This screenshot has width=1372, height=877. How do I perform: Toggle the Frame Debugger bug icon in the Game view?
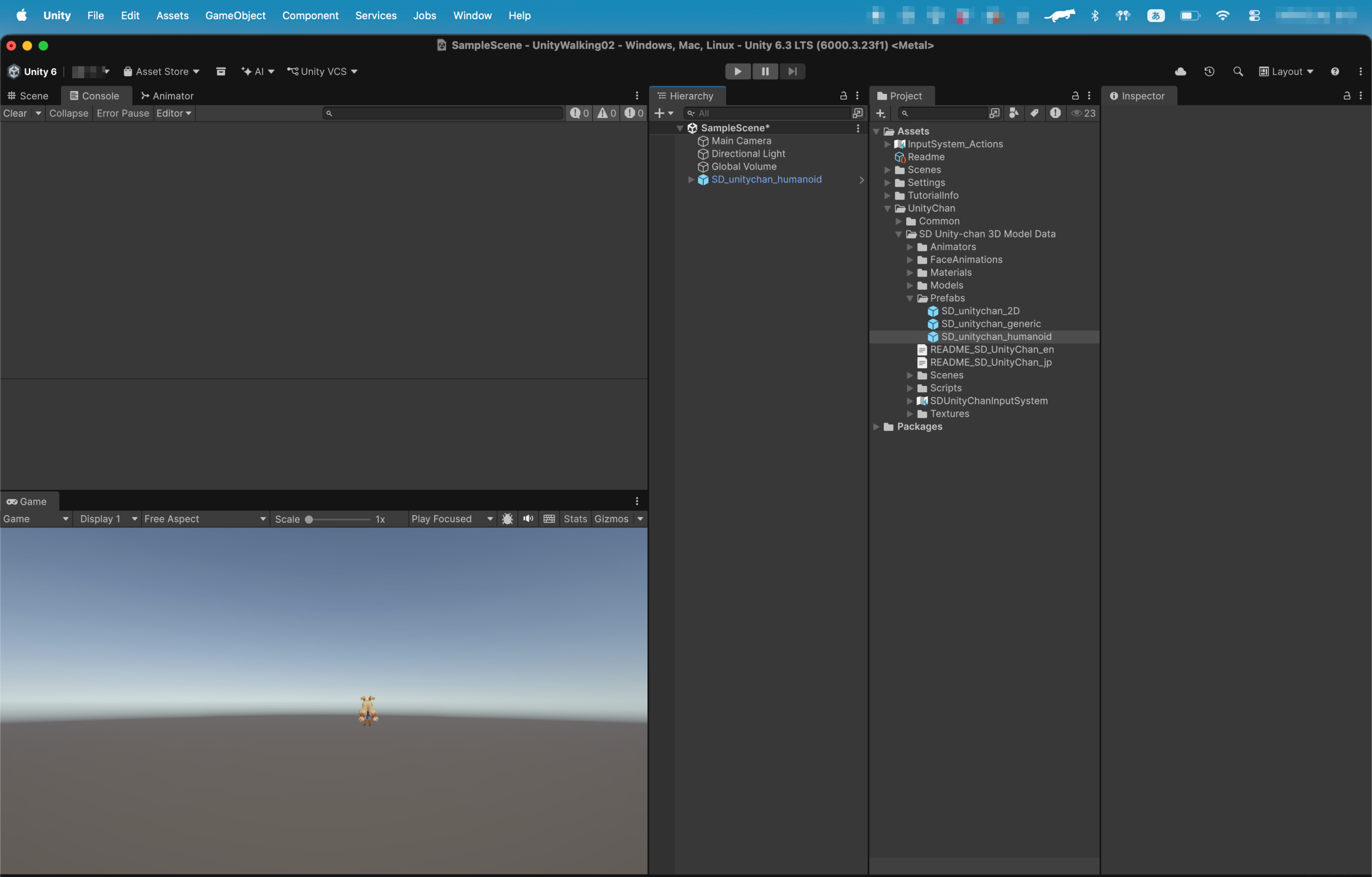pyautogui.click(x=507, y=518)
